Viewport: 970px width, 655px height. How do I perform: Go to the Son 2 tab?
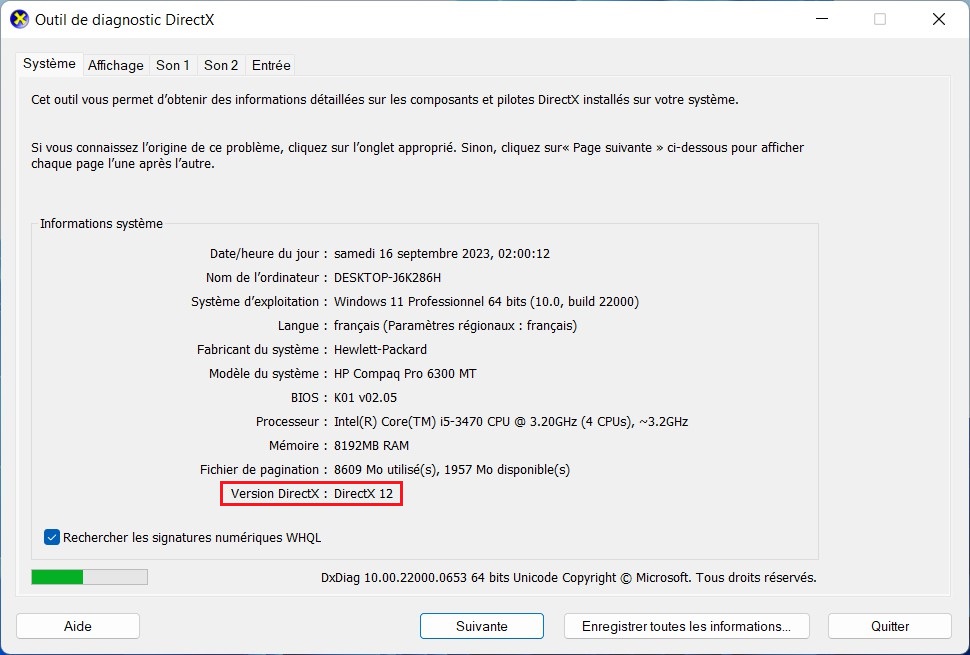tap(221, 65)
